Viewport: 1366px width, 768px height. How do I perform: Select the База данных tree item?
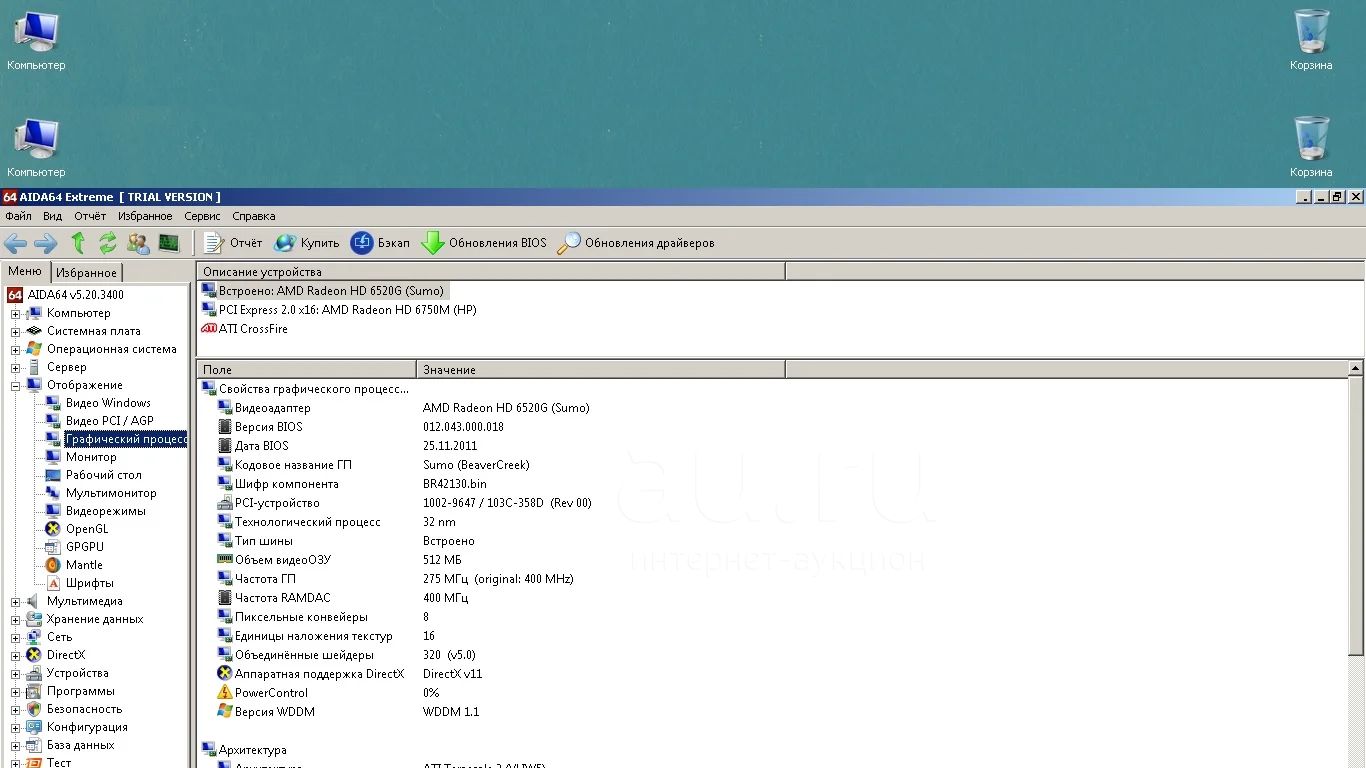tap(70, 745)
